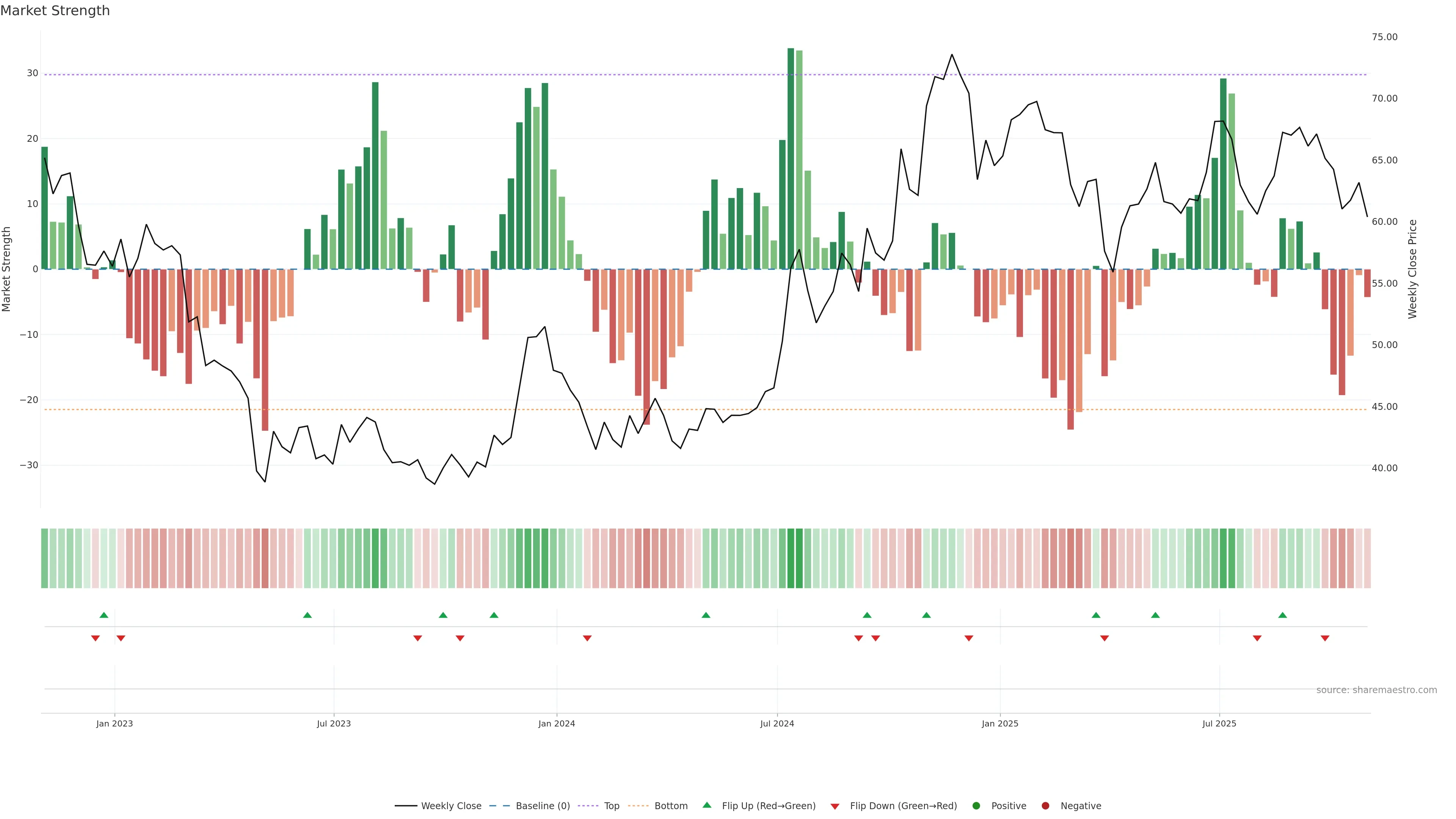Click the Weekly Close Price axis title
This screenshot has height=819, width=1456.
(1412, 269)
